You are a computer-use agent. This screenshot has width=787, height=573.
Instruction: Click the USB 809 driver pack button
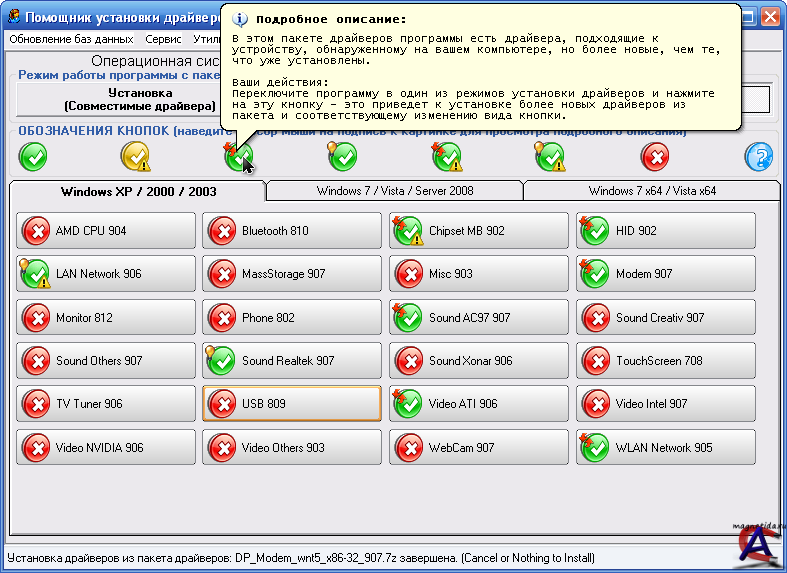point(292,404)
